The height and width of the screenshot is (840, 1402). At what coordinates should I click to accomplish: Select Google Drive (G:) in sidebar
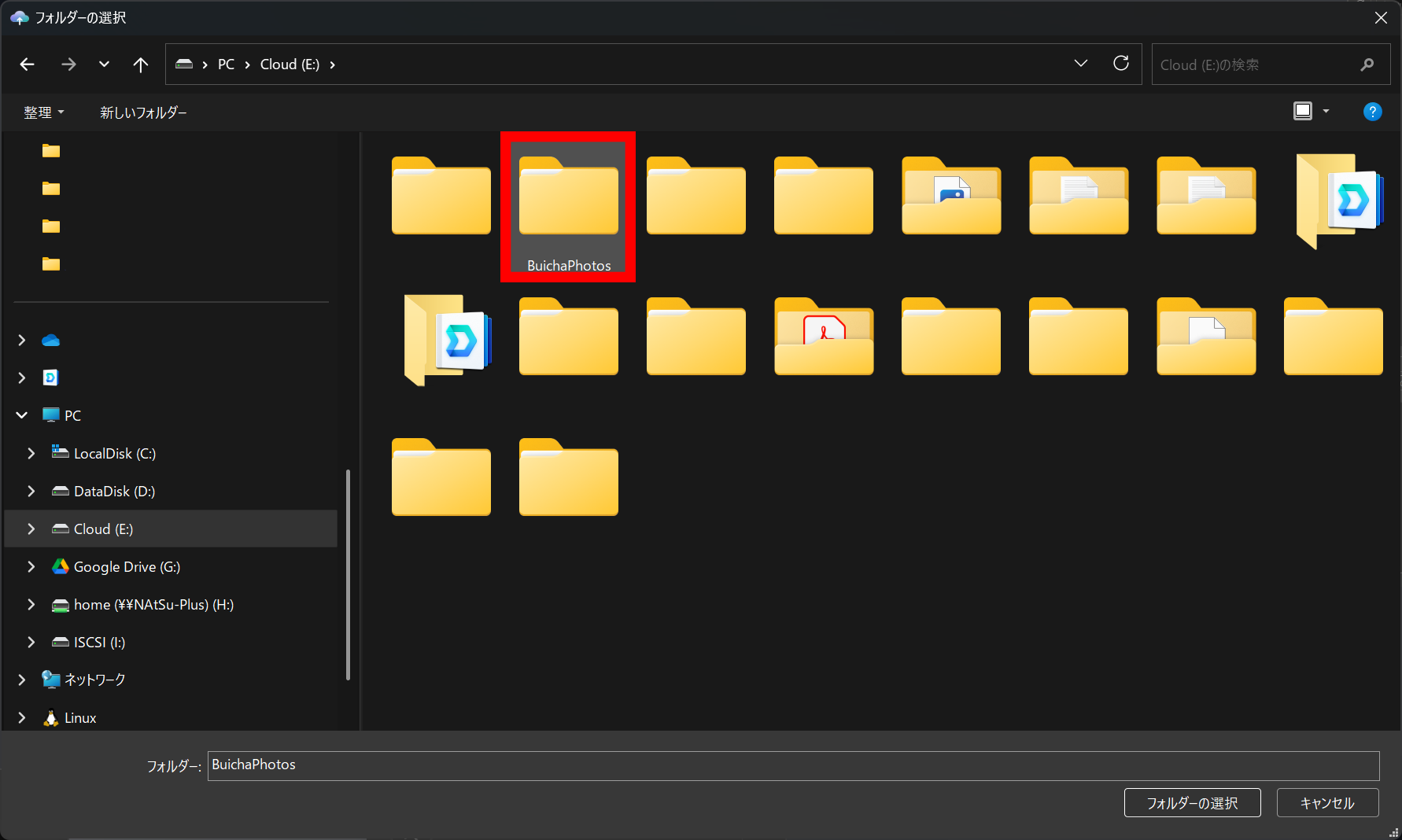(x=127, y=566)
